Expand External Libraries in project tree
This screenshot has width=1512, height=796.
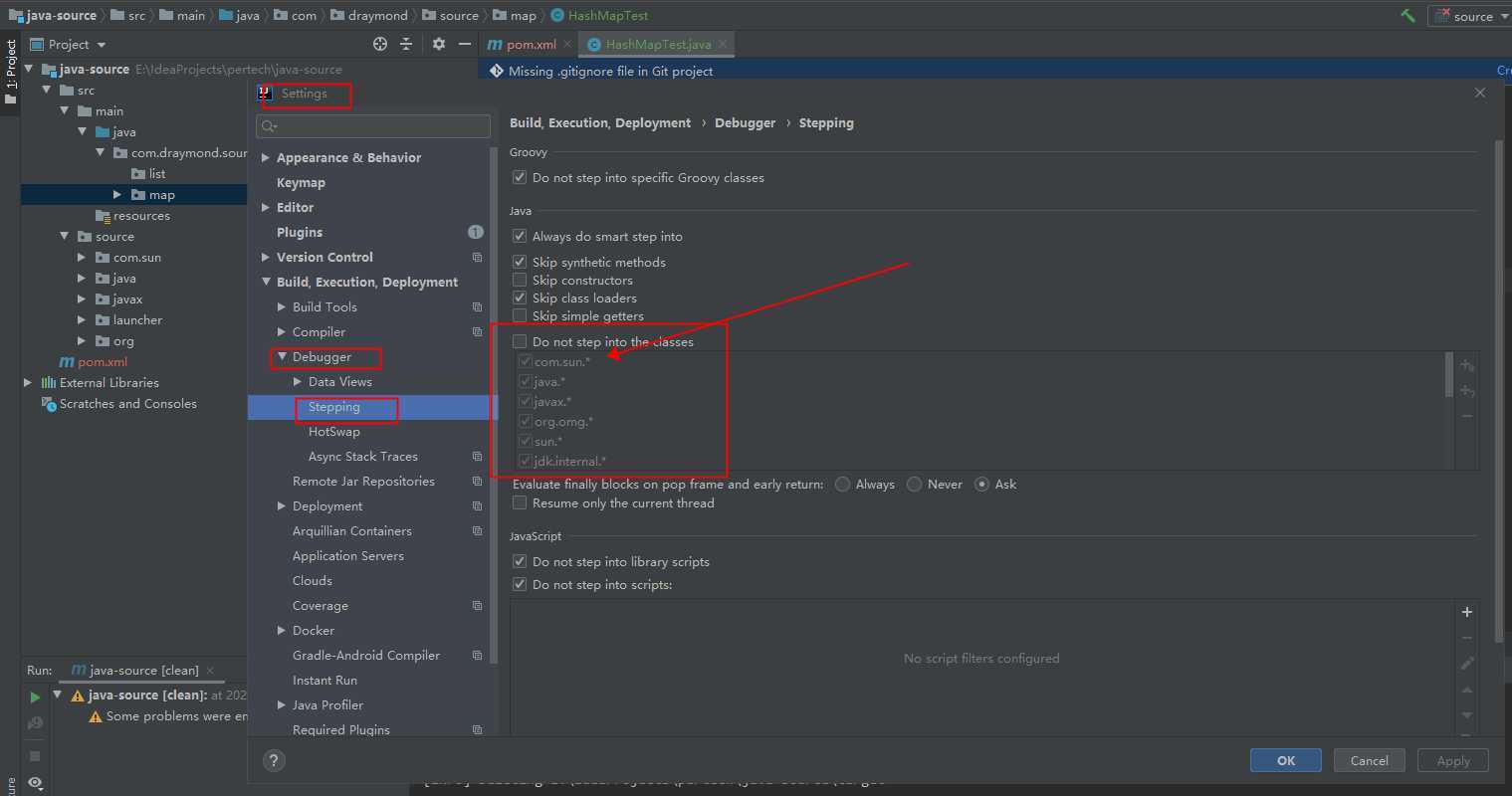[28, 382]
